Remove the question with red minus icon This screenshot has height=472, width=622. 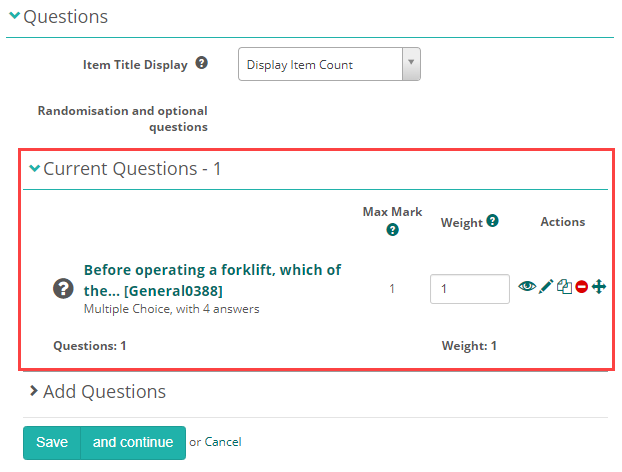click(x=581, y=287)
